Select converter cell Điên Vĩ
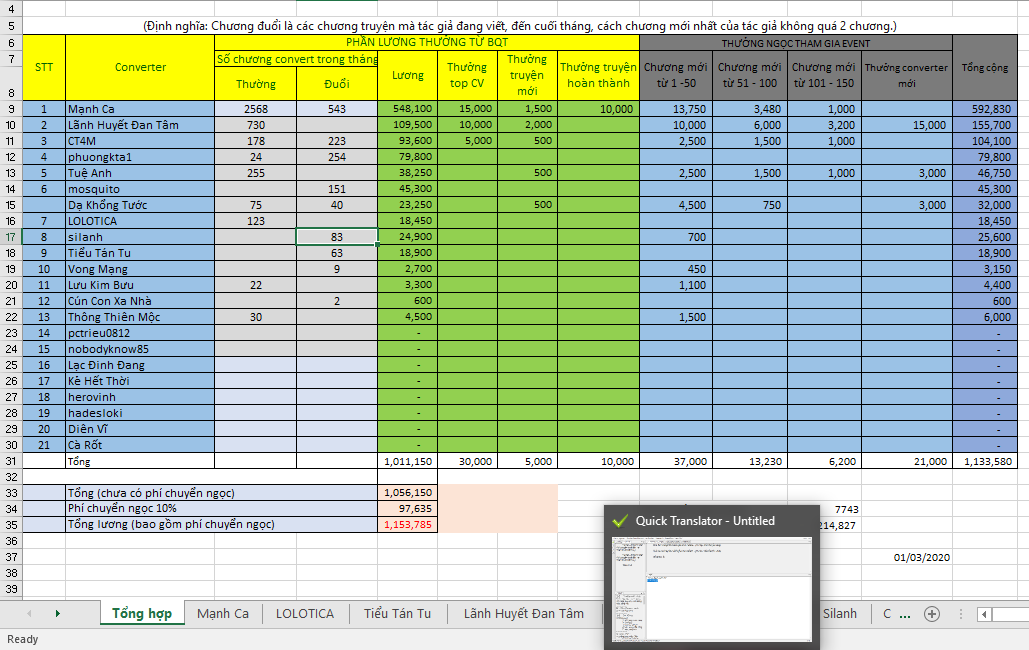 [x=140, y=429]
